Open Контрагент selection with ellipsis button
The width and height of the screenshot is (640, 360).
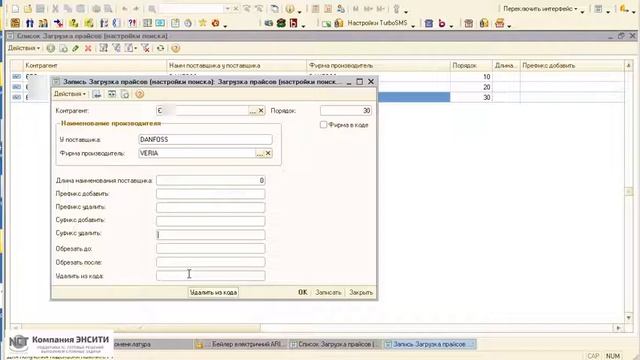pyautogui.click(x=253, y=111)
